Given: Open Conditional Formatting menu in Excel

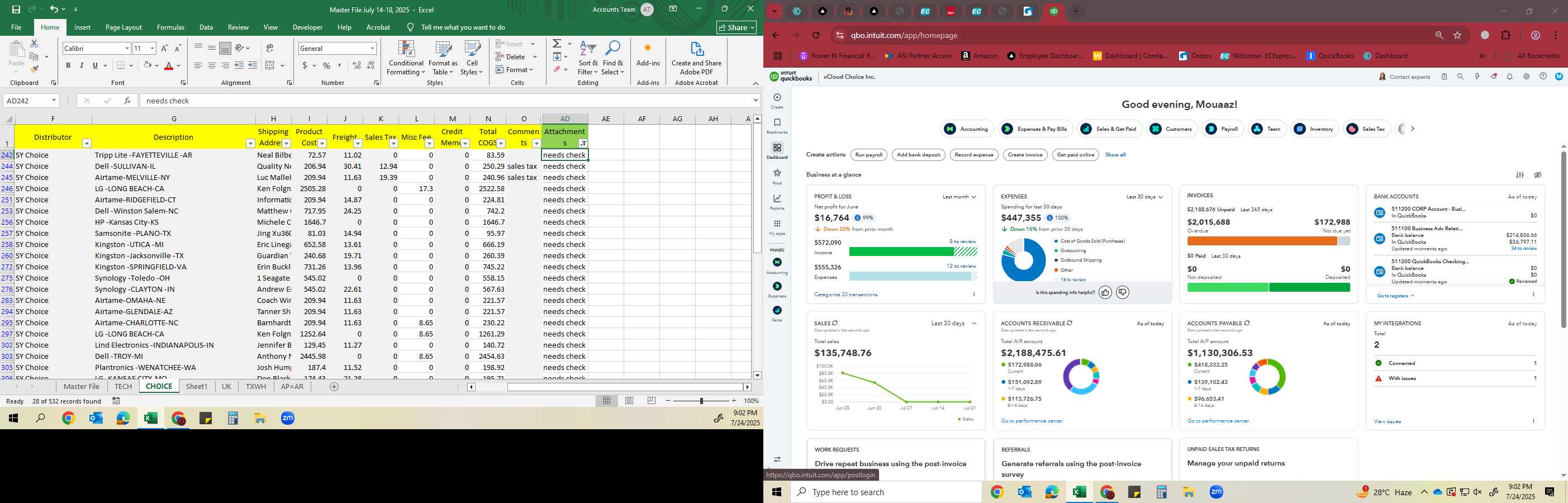Looking at the screenshot, I should click(406, 59).
